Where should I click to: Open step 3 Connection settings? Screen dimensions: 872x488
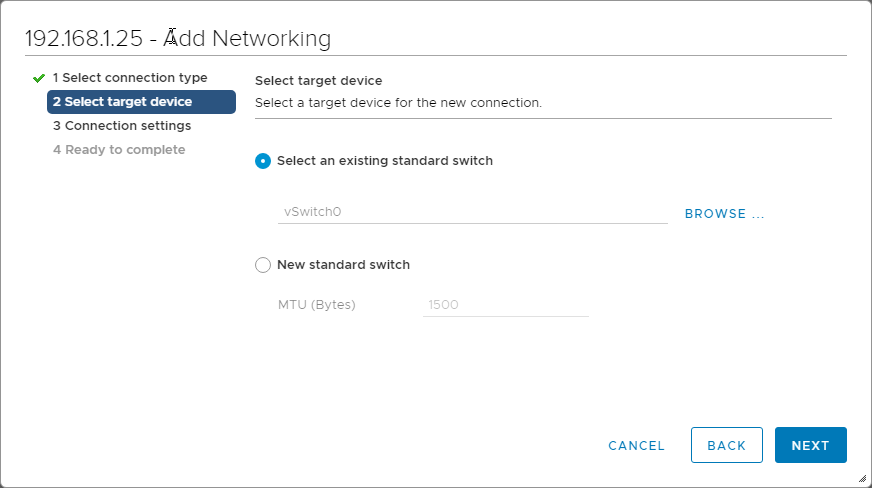click(x=122, y=126)
